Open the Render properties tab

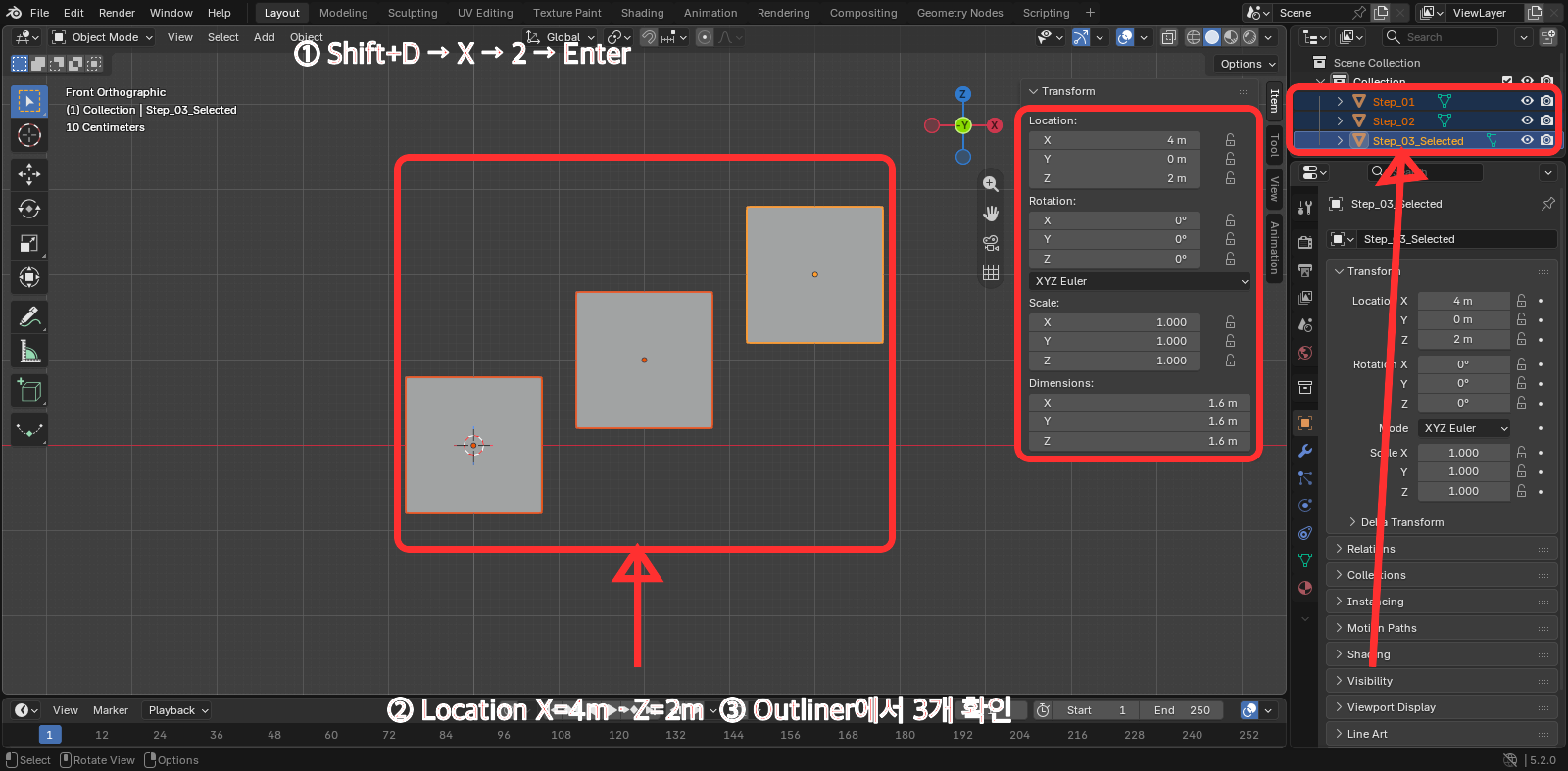tap(1305, 242)
